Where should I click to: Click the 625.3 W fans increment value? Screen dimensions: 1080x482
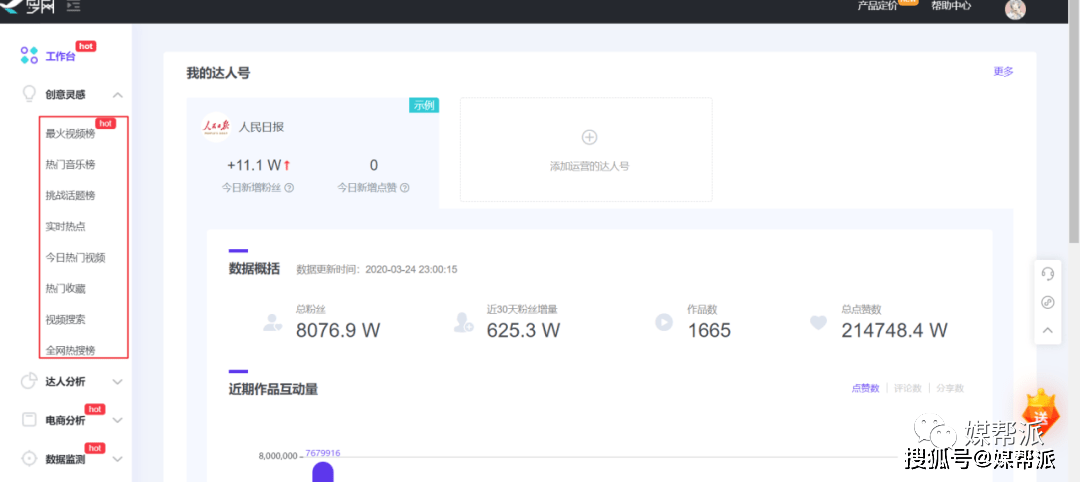pos(523,331)
